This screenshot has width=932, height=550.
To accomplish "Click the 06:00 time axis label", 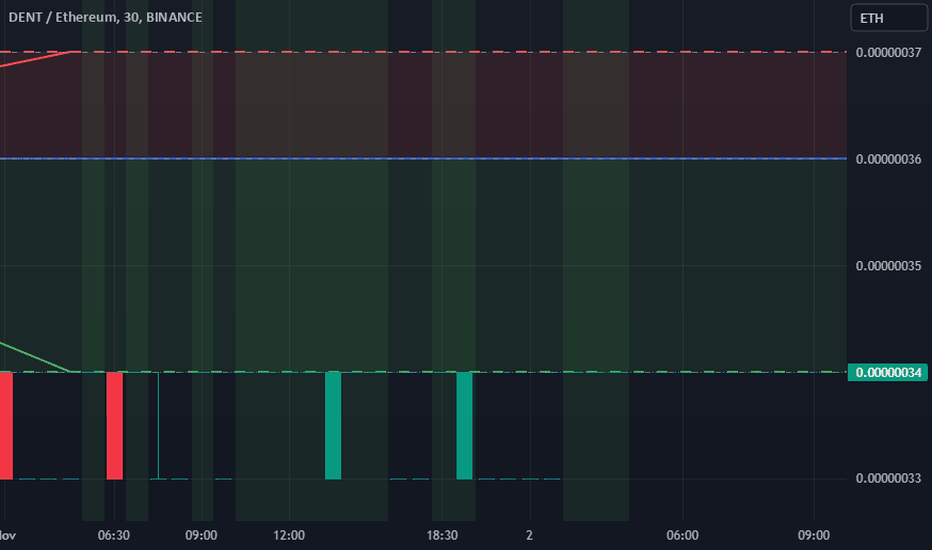I will [682, 535].
